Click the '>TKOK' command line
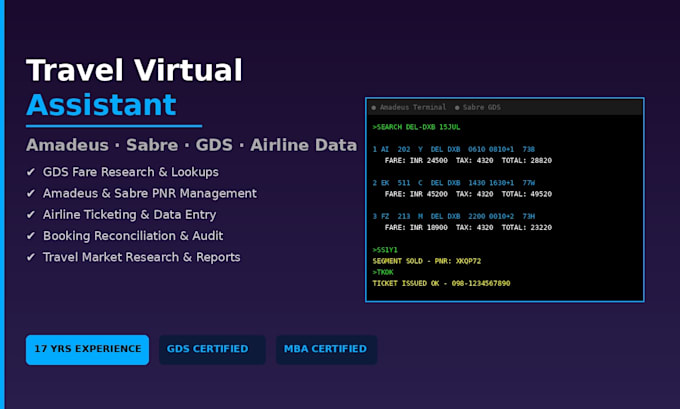Viewport: 680px width, 409px height. 382,272
